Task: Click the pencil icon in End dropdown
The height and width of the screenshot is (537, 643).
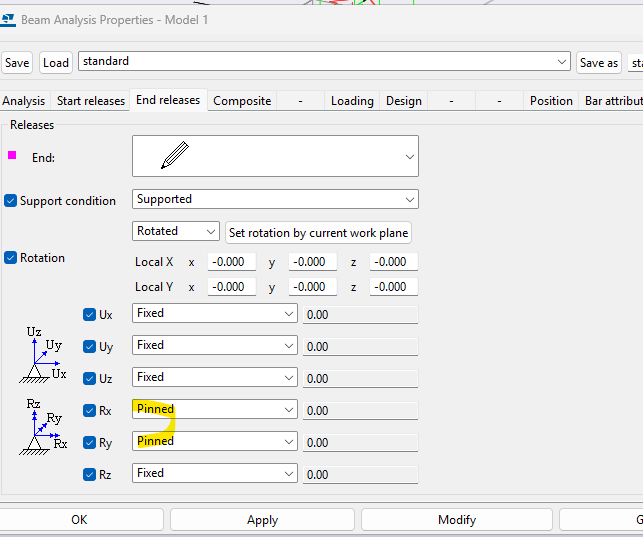Action: click(175, 156)
